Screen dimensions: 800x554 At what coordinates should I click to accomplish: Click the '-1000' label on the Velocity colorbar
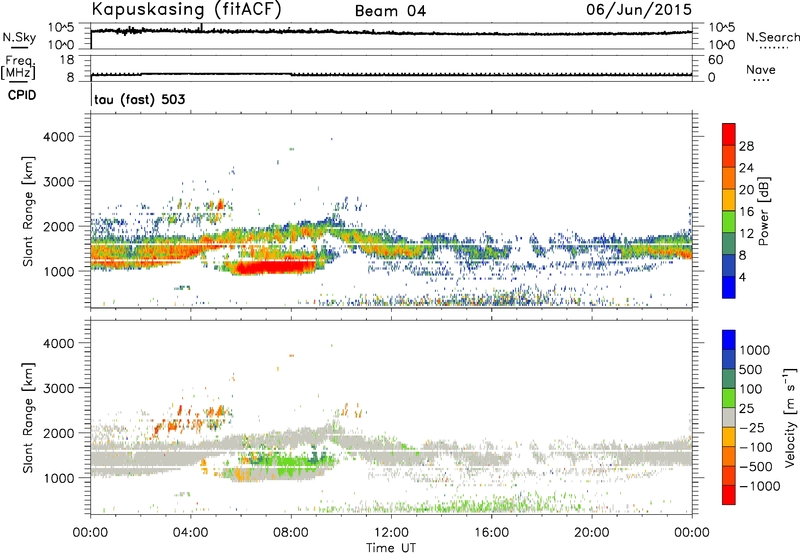760,486
